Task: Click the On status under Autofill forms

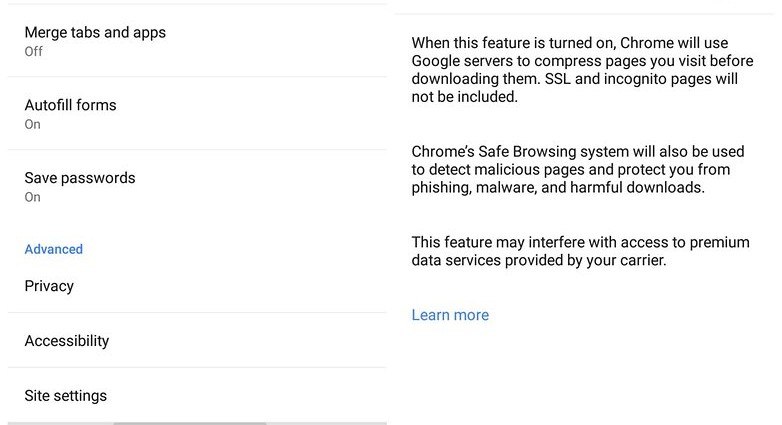Action: click(32, 124)
